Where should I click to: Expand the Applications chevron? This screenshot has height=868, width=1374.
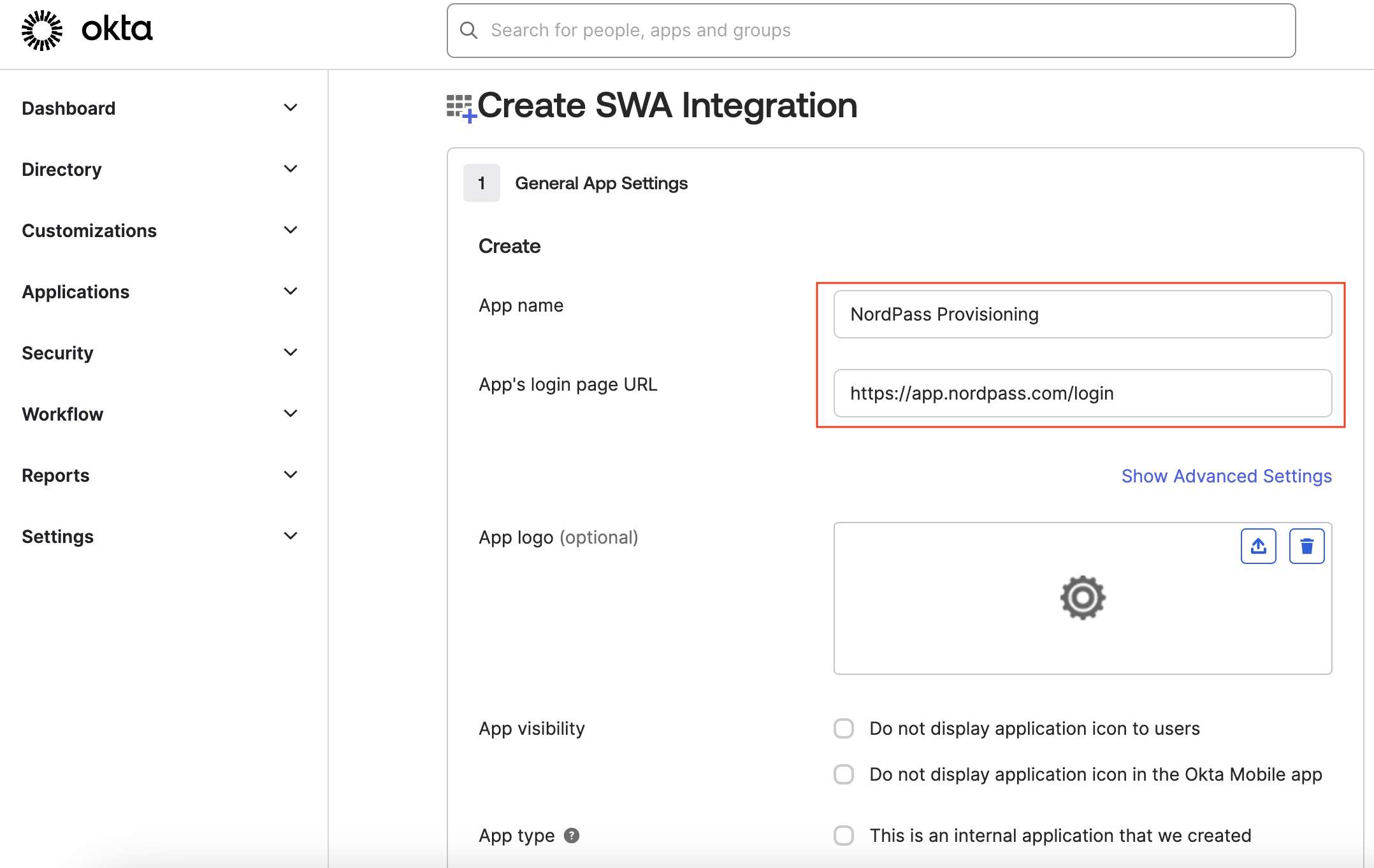pos(291,291)
